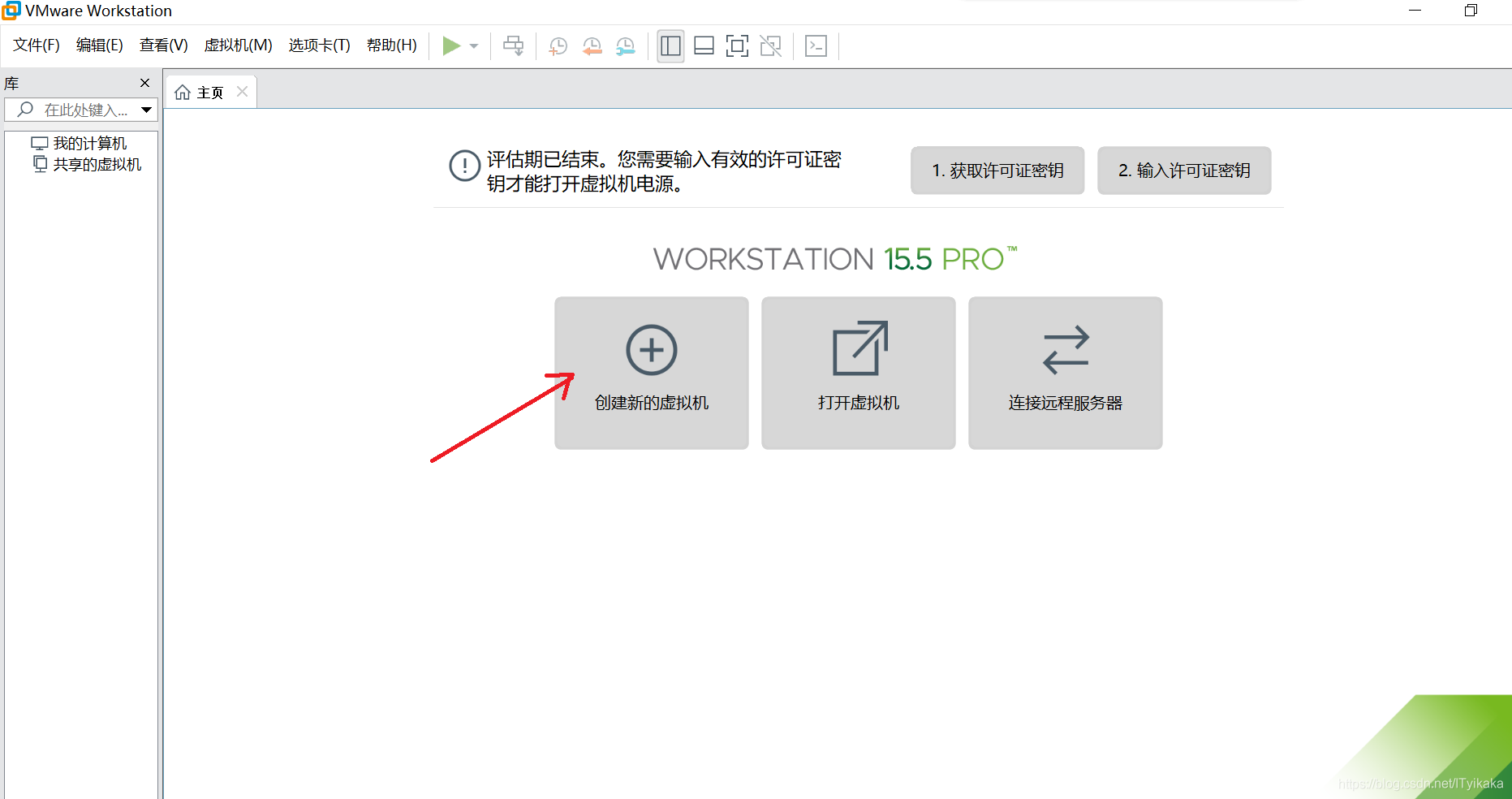This screenshot has height=799, width=1512.
Task: Open the 虚拟机(M) menu
Action: pos(238,45)
